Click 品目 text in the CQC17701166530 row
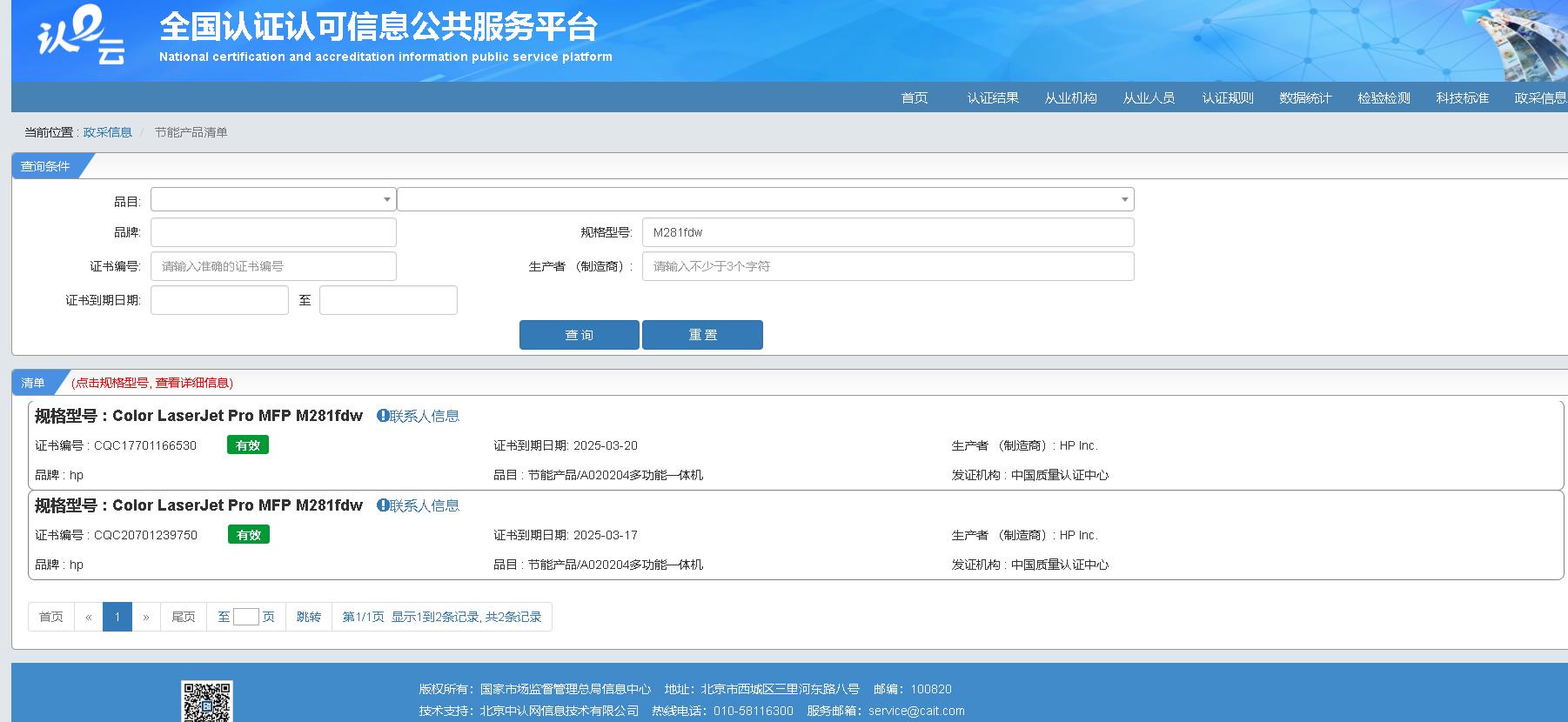The width and height of the screenshot is (1568, 722). [599, 475]
